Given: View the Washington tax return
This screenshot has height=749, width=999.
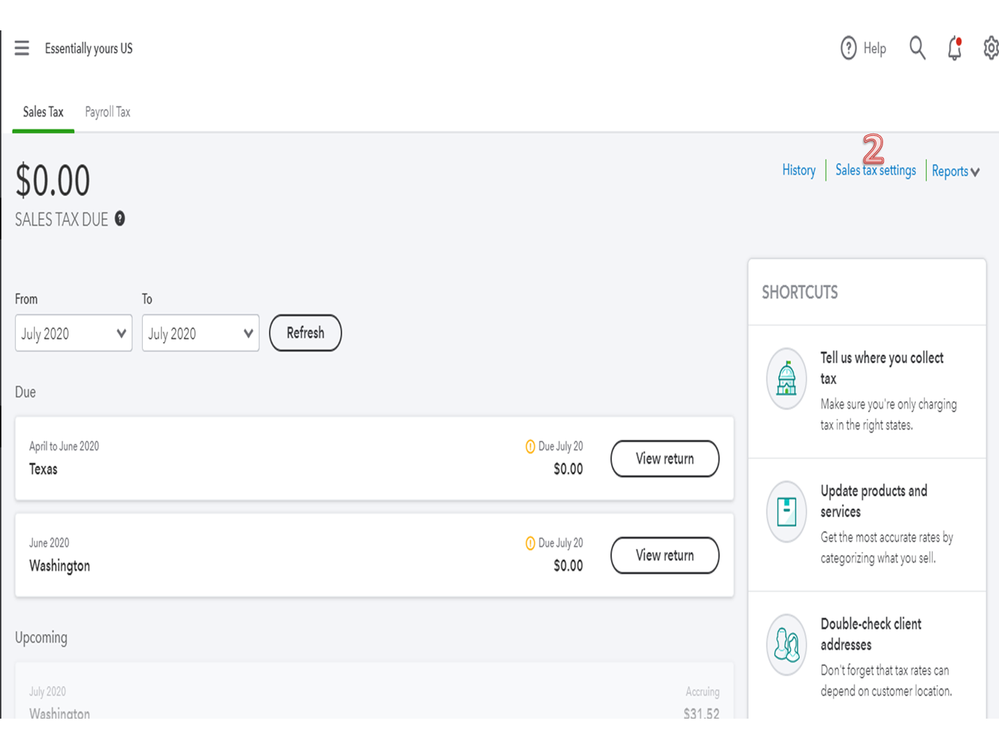Looking at the screenshot, I should [x=664, y=556].
